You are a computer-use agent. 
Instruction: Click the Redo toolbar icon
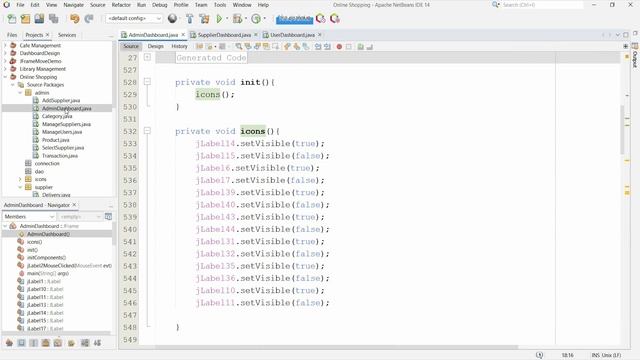point(89,19)
